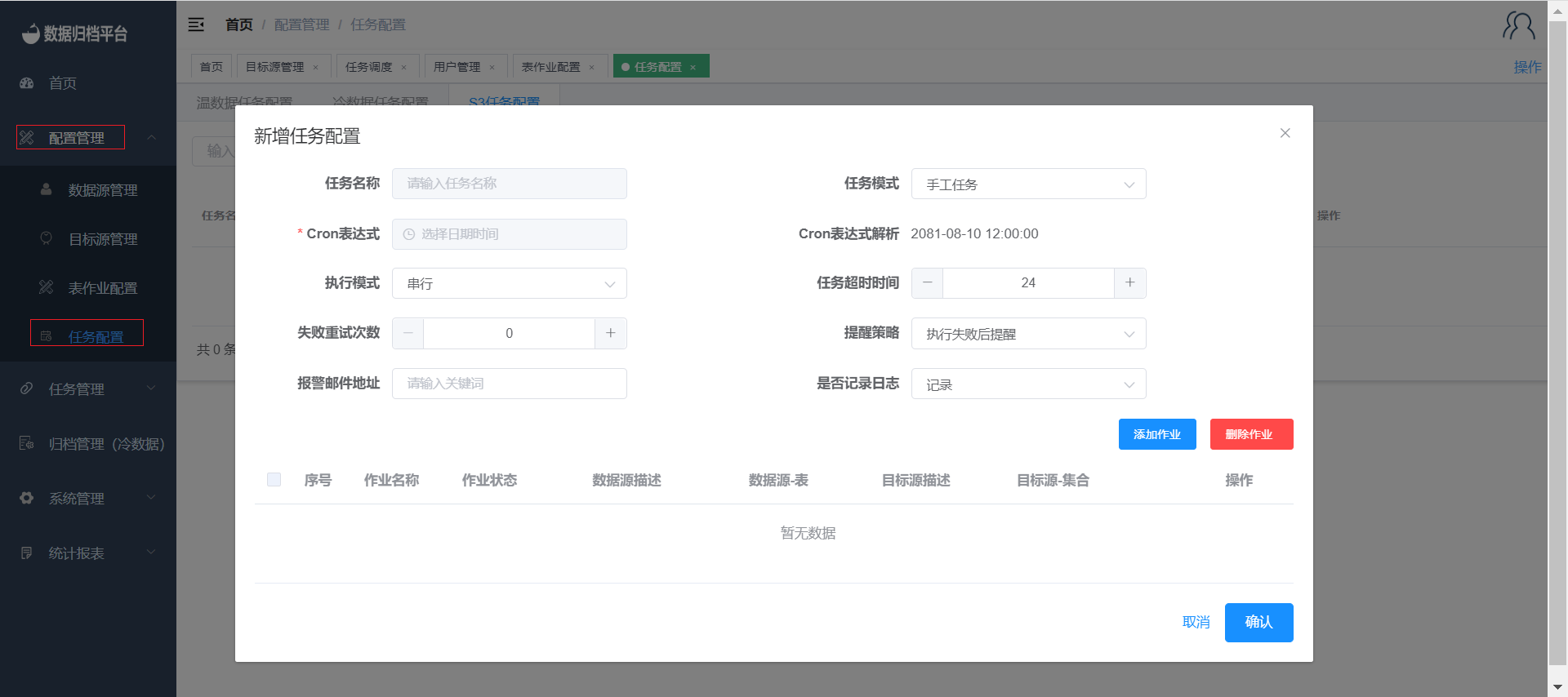Click the 失败重试次数 value field showing 0
The image size is (1568, 697).
point(509,333)
